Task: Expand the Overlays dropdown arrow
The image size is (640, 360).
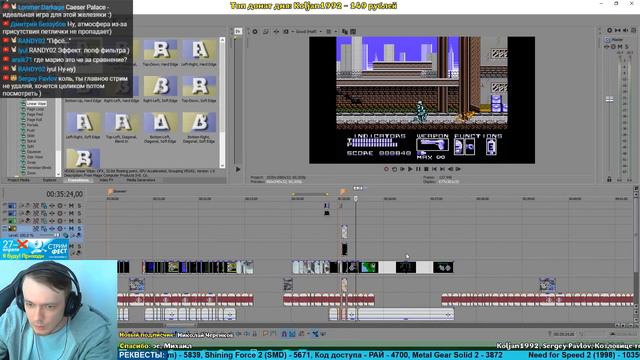Action: coord(336,31)
